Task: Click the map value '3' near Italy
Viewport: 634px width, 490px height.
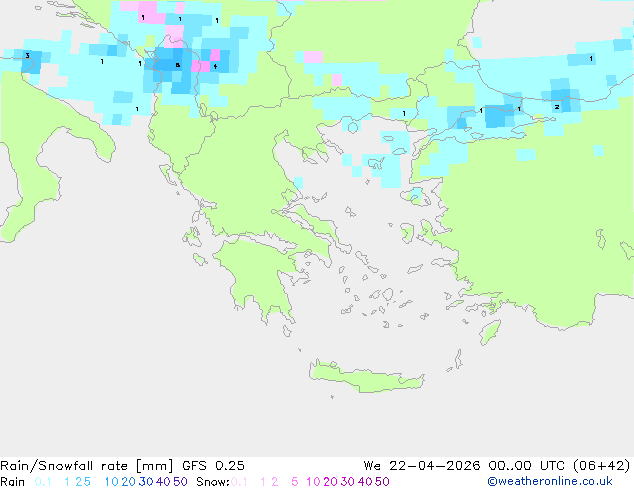Action: point(27,55)
